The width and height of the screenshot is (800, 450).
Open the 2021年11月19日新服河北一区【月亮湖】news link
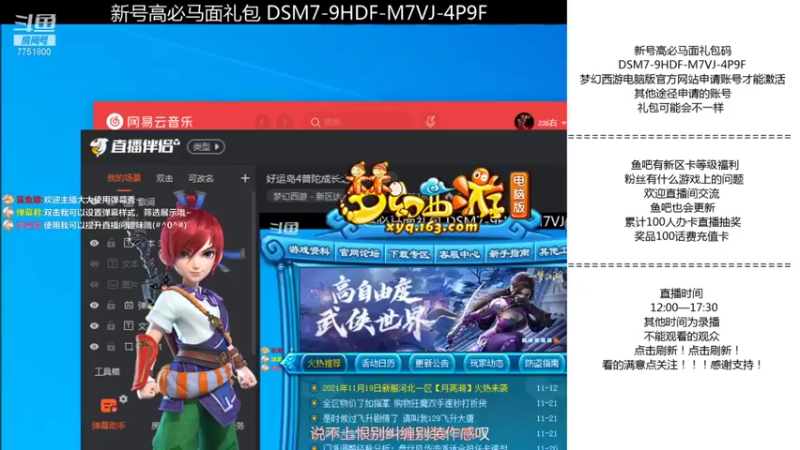pyautogui.click(x=415, y=388)
